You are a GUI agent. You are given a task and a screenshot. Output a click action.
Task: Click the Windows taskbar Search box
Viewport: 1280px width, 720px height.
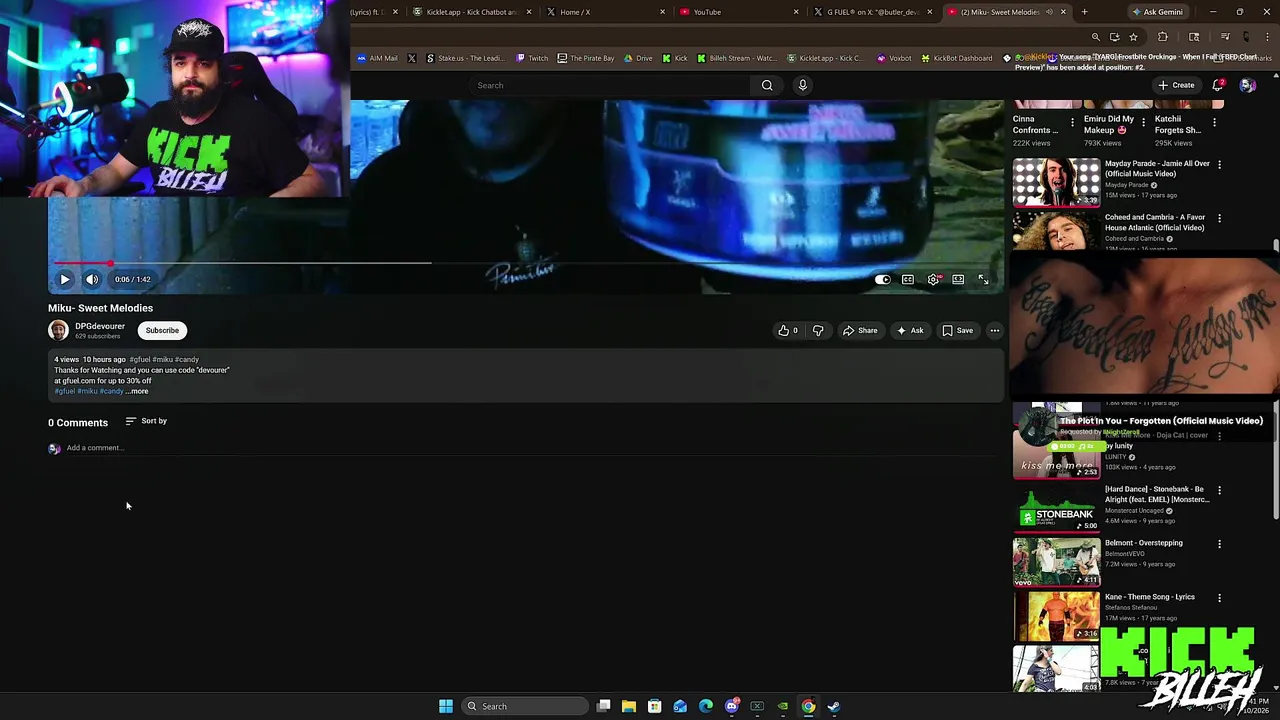524,706
